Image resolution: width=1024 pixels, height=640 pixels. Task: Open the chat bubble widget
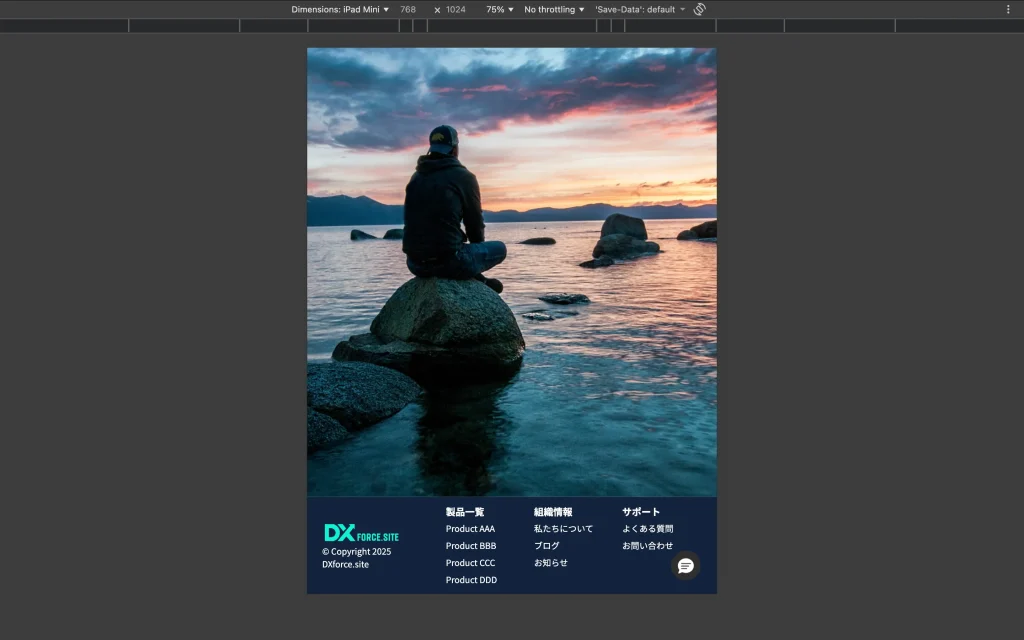pyautogui.click(x=685, y=566)
